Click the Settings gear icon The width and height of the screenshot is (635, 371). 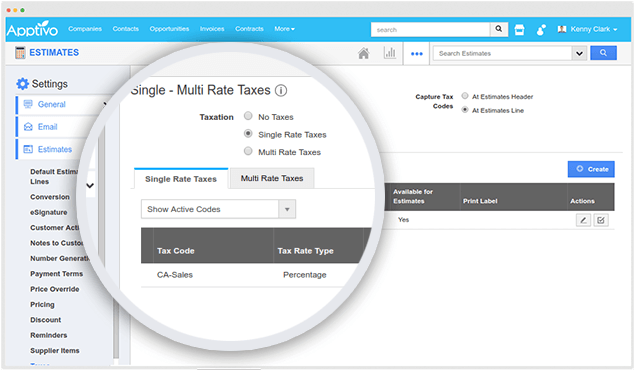tap(22, 84)
